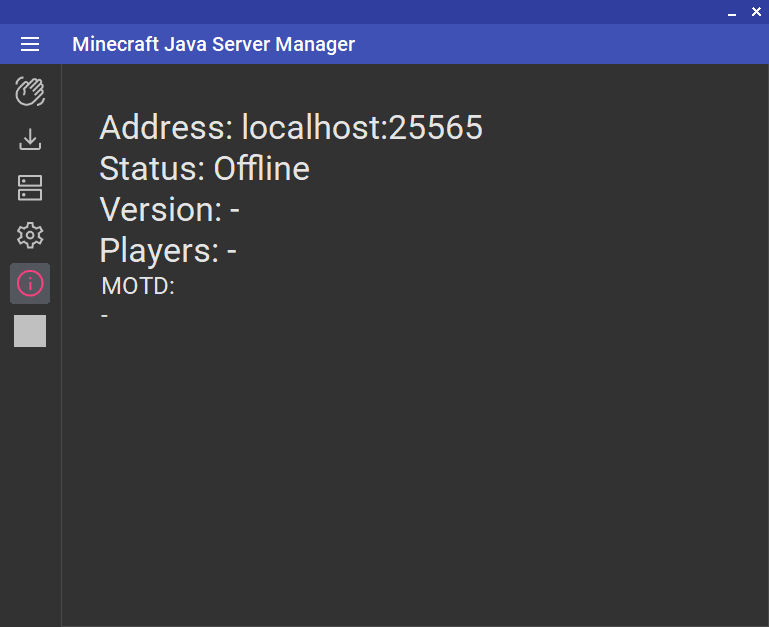769x627 pixels.
Task: Click the Address: localhost:25565 text
Action: pyautogui.click(x=291, y=127)
